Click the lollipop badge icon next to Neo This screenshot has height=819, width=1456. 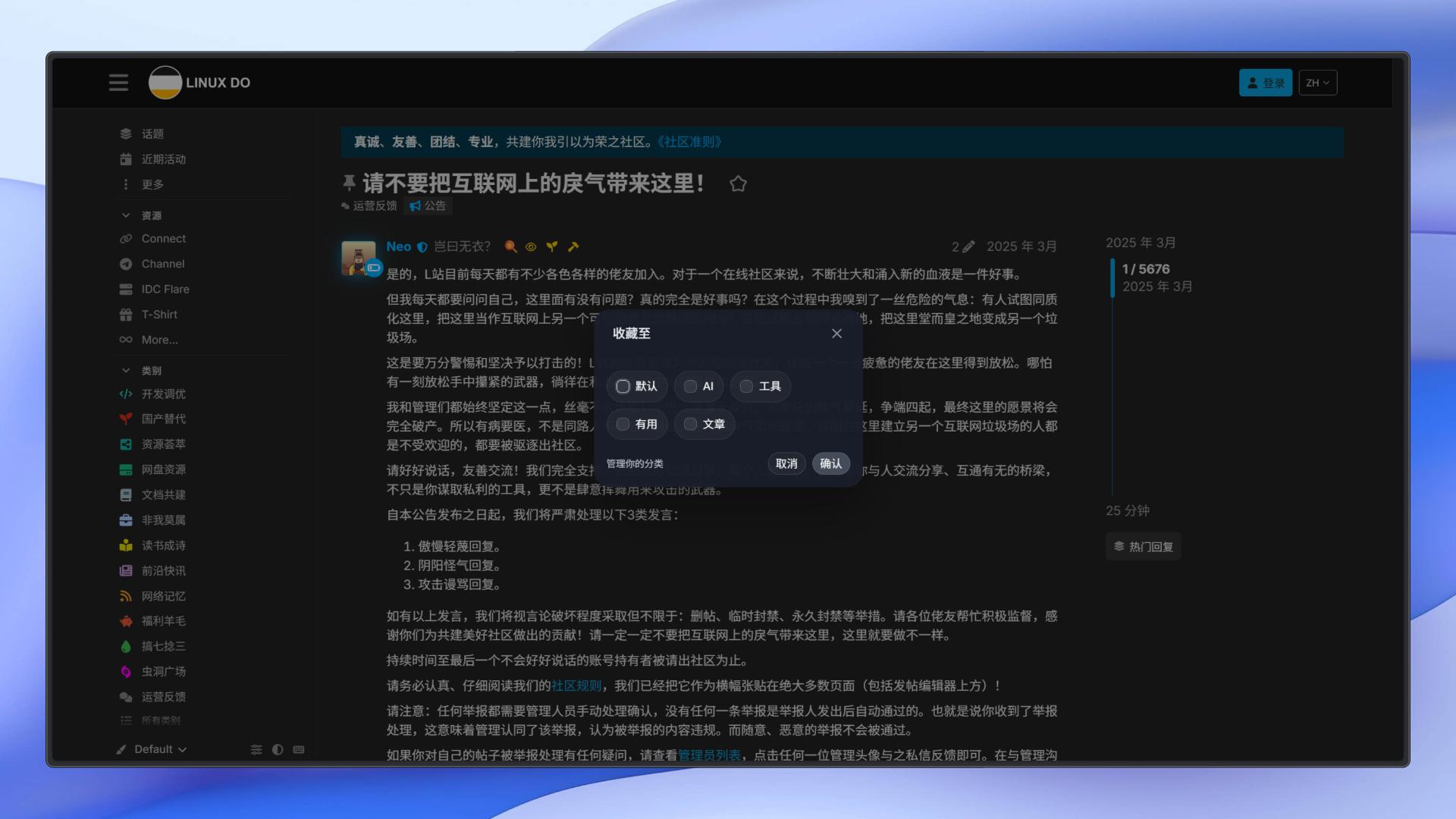(511, 246)
